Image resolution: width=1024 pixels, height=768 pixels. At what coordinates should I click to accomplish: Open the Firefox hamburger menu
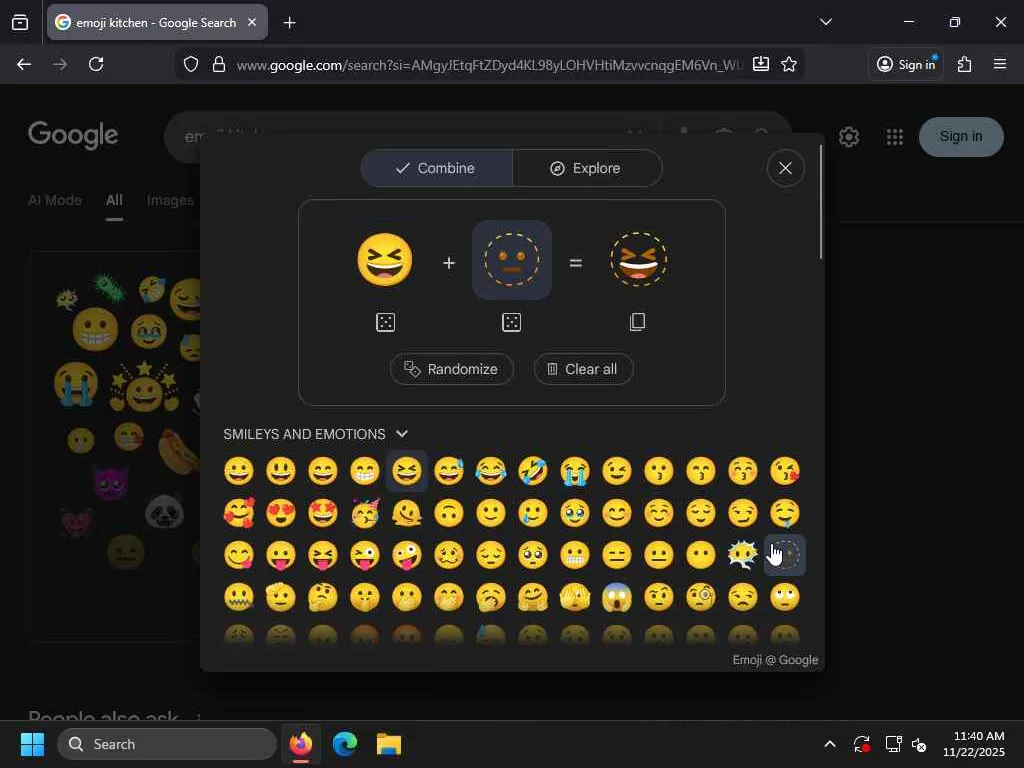click(1000, 64)
